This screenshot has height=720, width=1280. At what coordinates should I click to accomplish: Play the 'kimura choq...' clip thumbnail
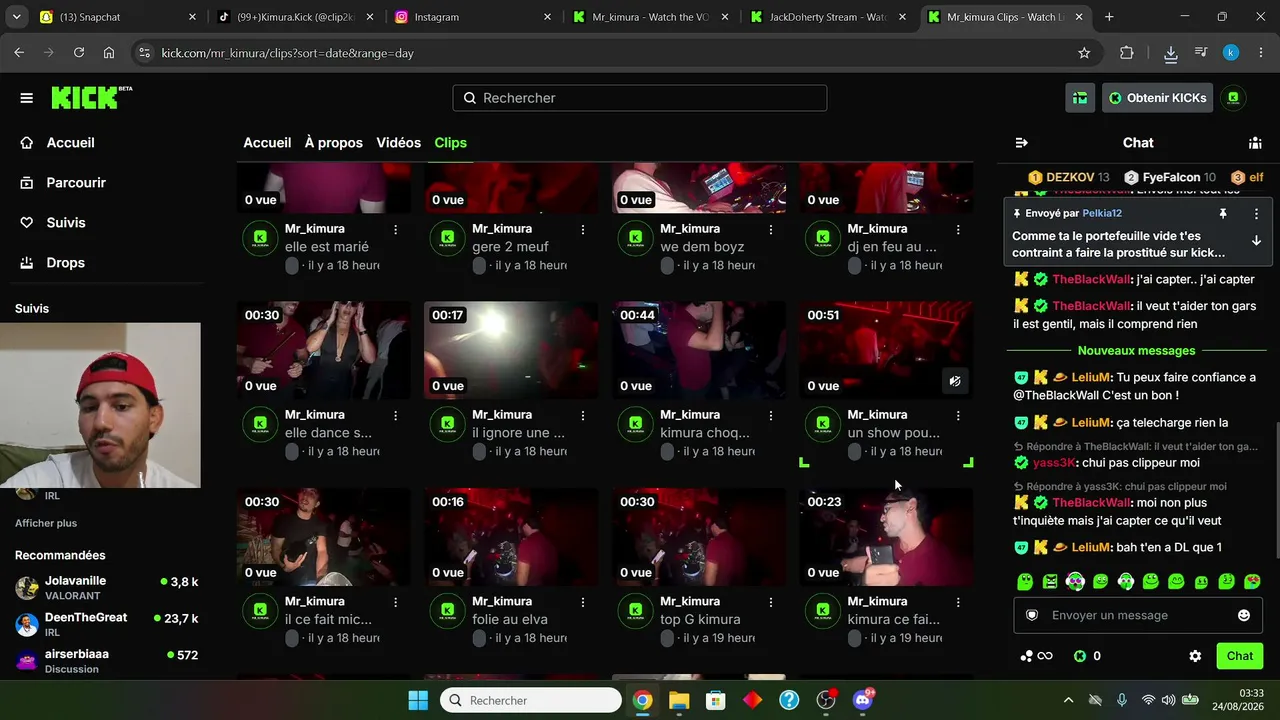coord(699,350)
